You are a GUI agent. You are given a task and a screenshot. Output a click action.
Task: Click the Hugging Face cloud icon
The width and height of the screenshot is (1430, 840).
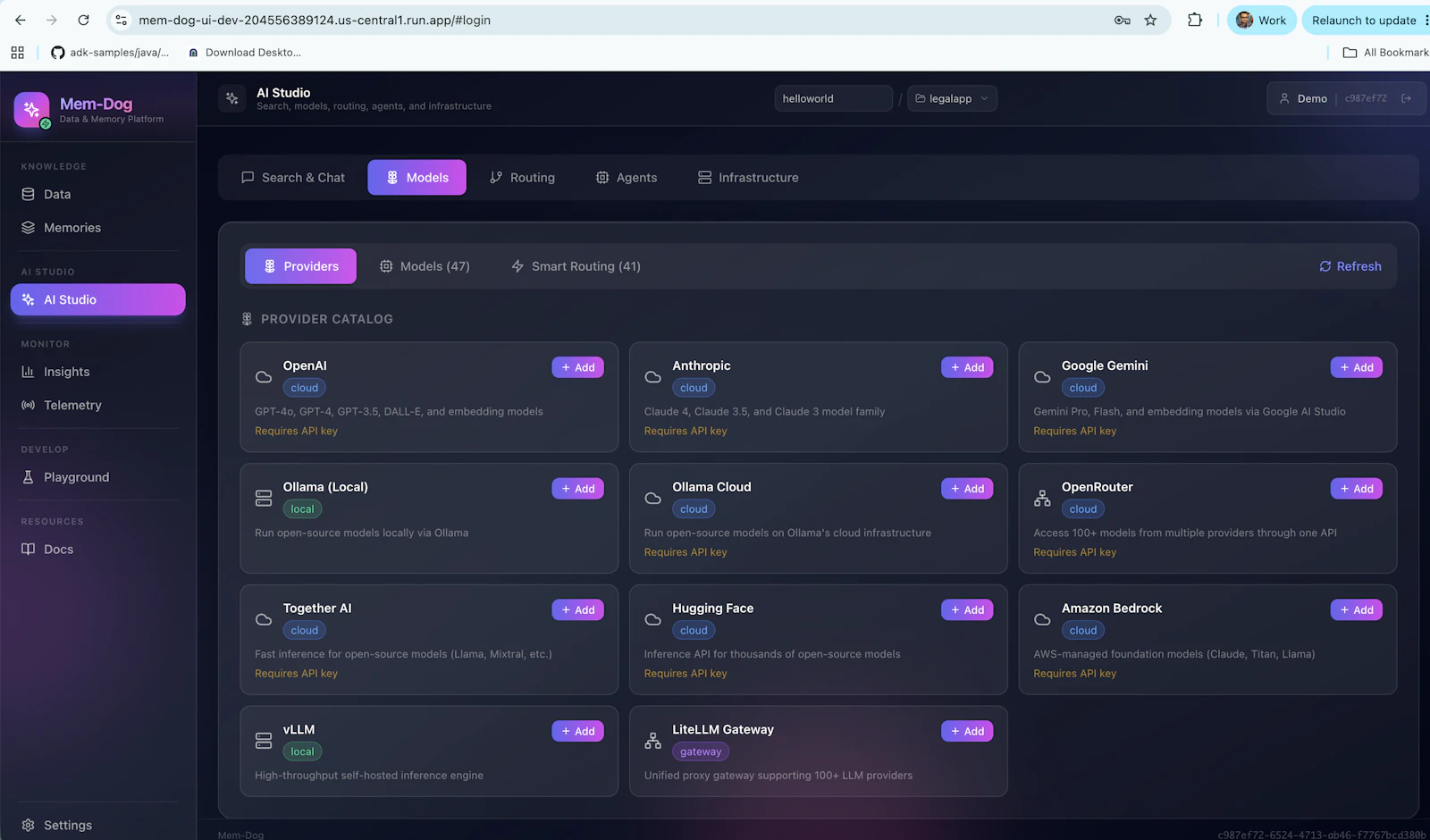coord(653,619)
